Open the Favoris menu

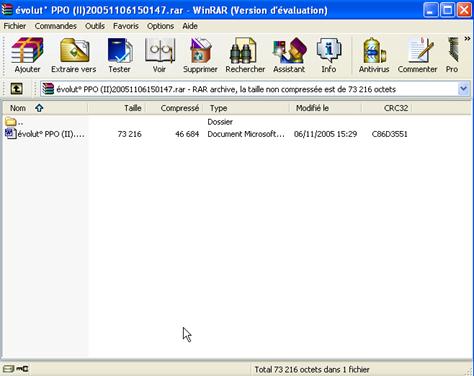tap(126, 26)
